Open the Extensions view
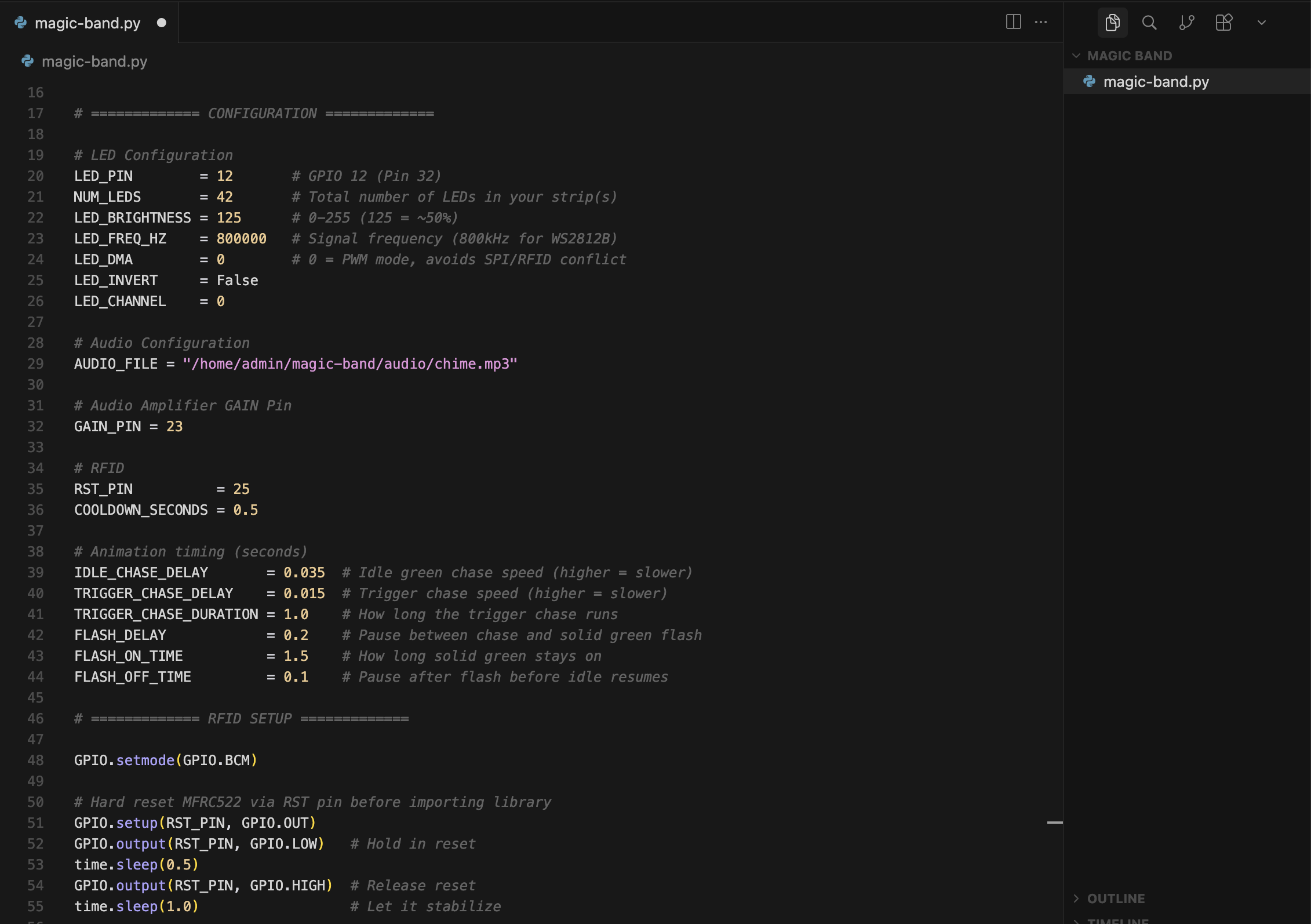 pos(1224,23)
